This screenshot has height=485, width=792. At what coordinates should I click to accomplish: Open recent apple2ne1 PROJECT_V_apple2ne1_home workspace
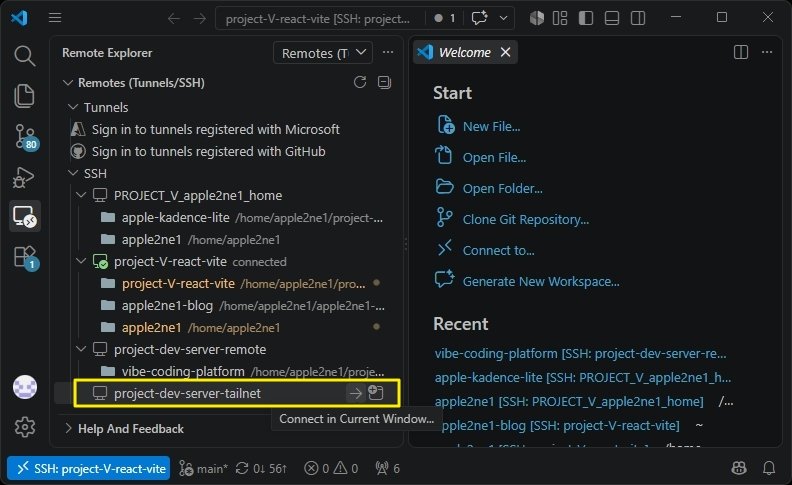tap(569, 402)
